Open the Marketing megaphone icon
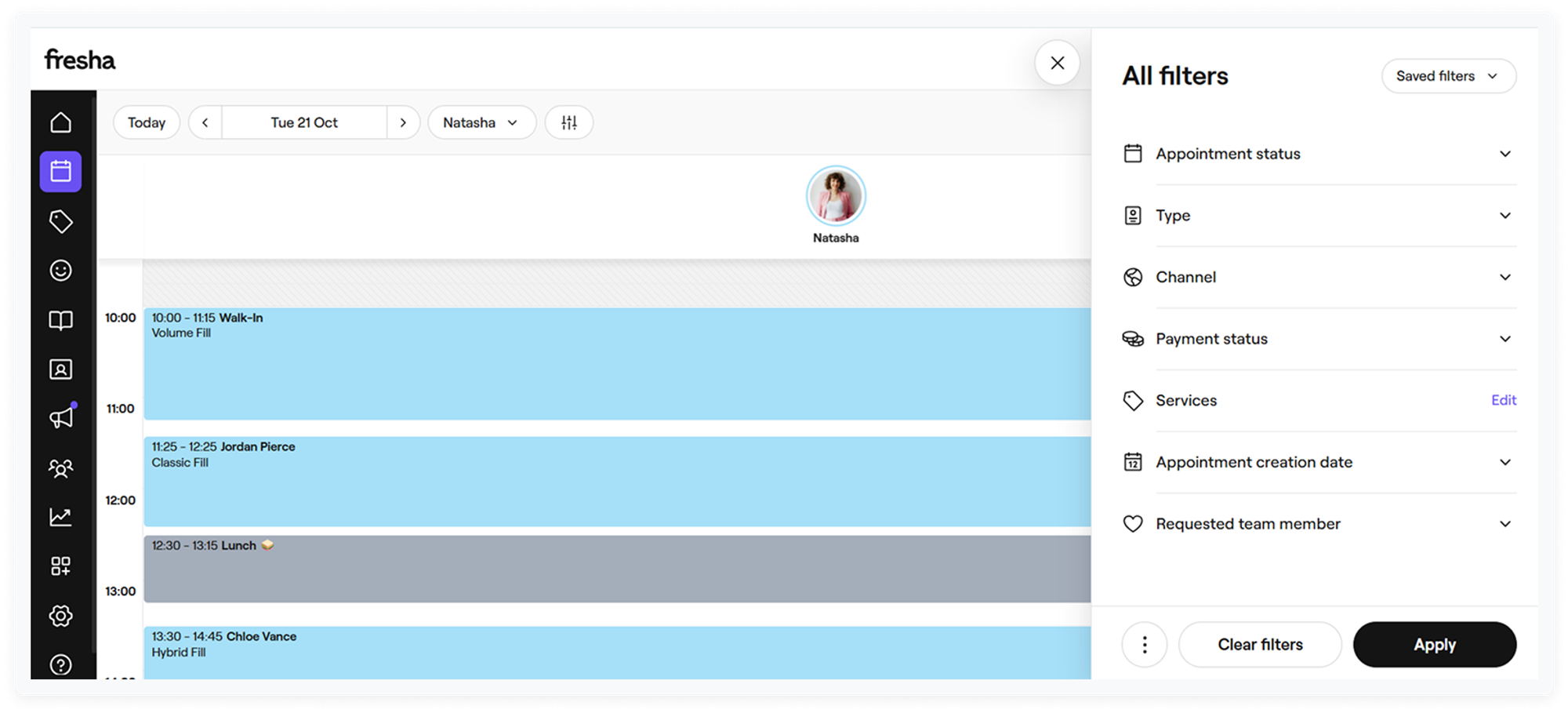 60,418
